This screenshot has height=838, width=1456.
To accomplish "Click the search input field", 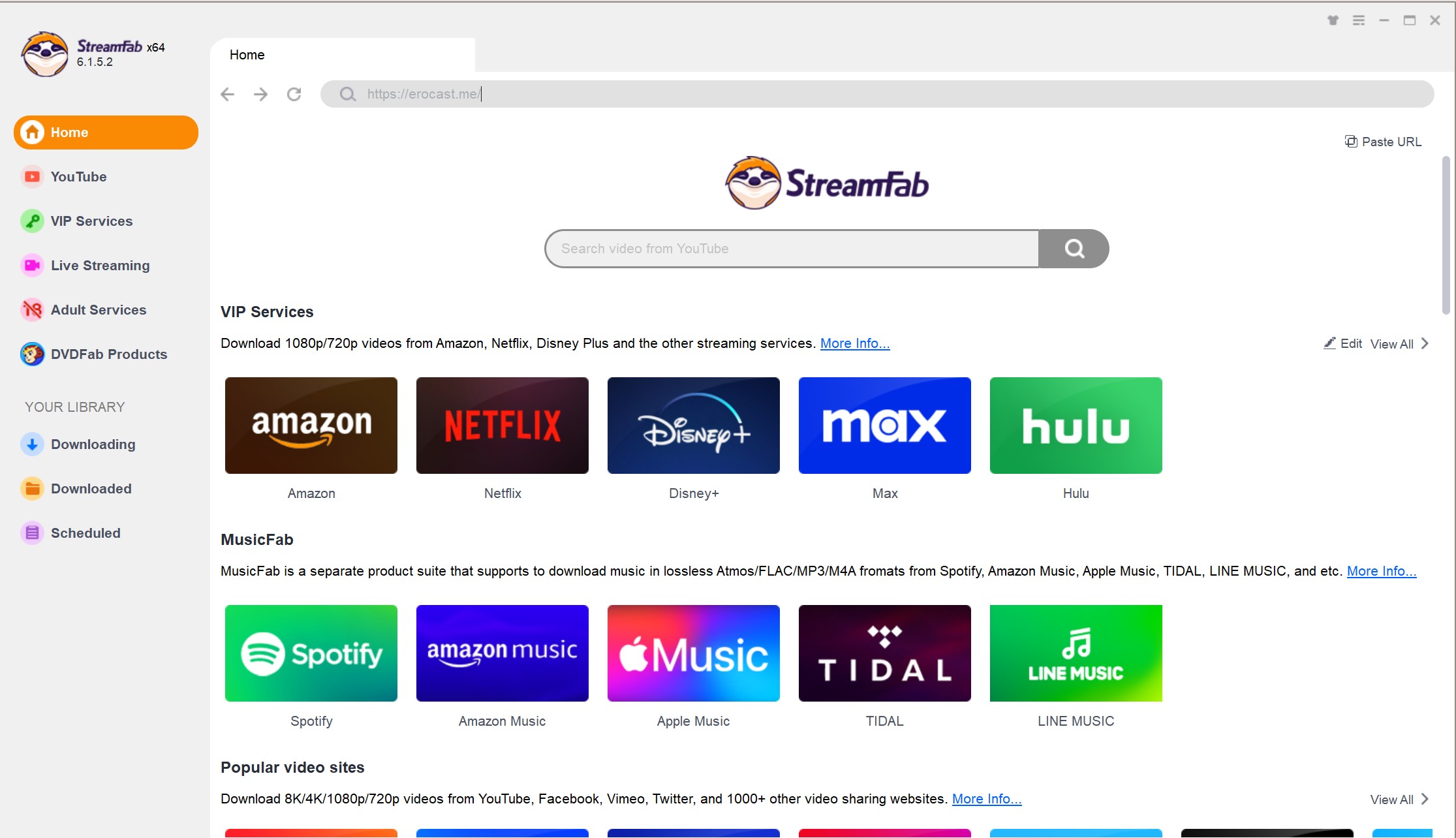I will [790, 248].
